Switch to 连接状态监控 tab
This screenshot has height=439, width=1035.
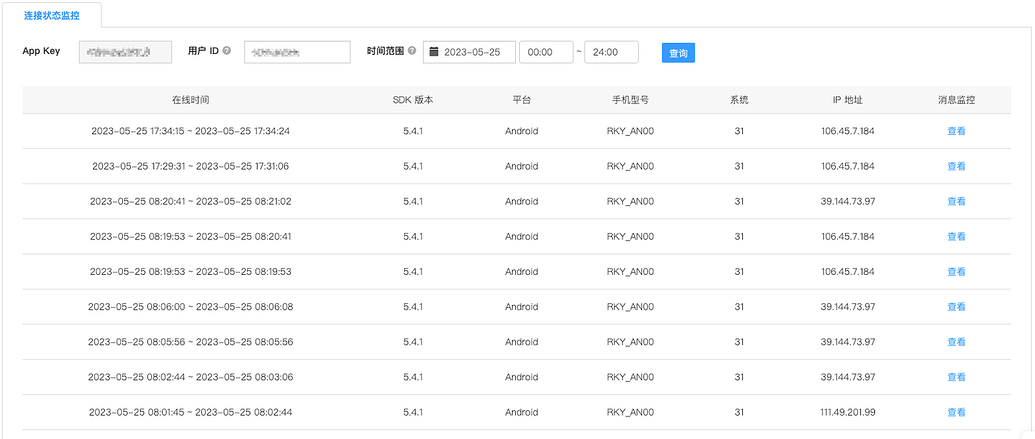[x=51, y=15]
